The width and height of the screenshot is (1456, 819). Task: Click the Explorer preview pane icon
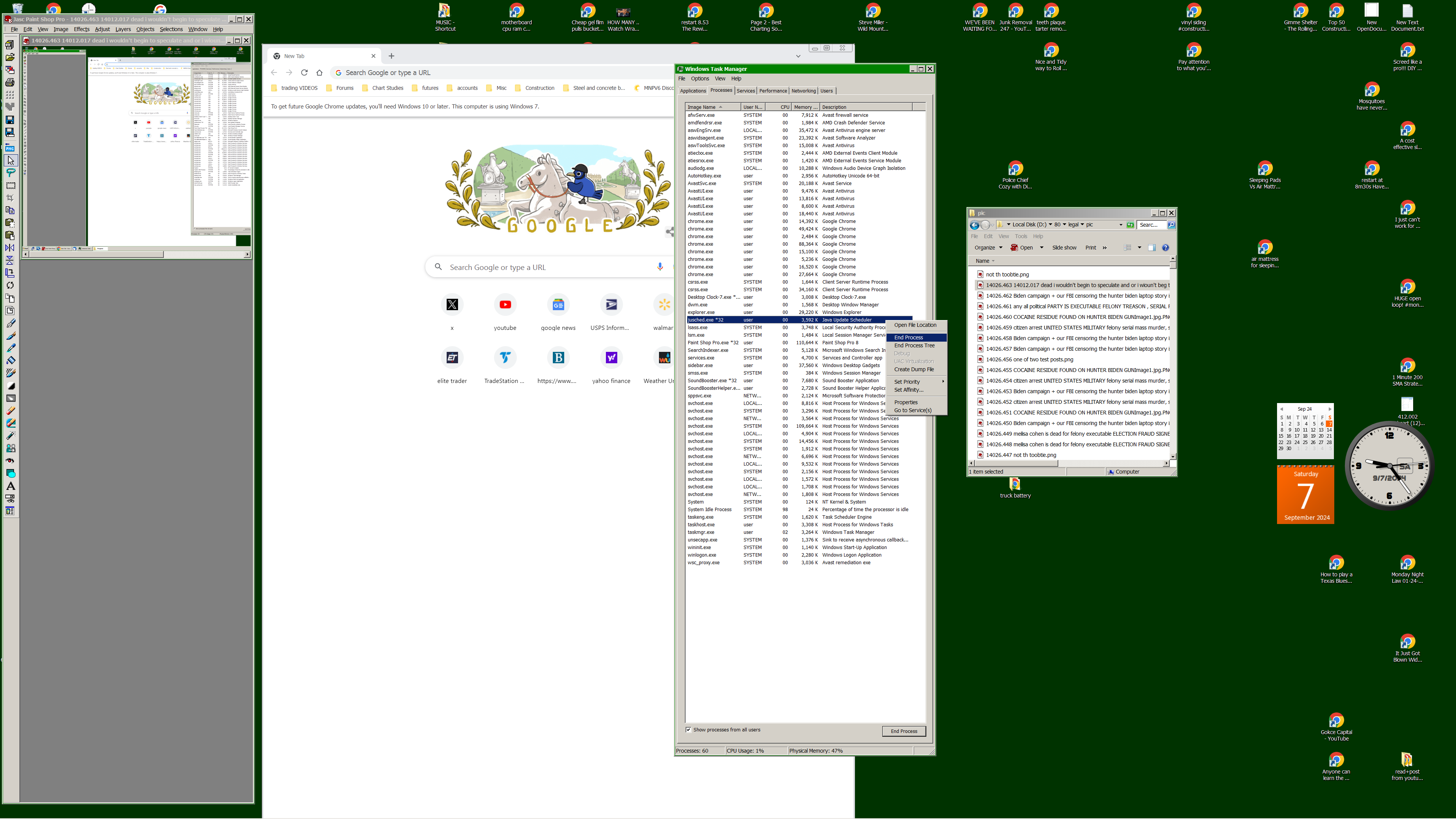point(1152,248)
